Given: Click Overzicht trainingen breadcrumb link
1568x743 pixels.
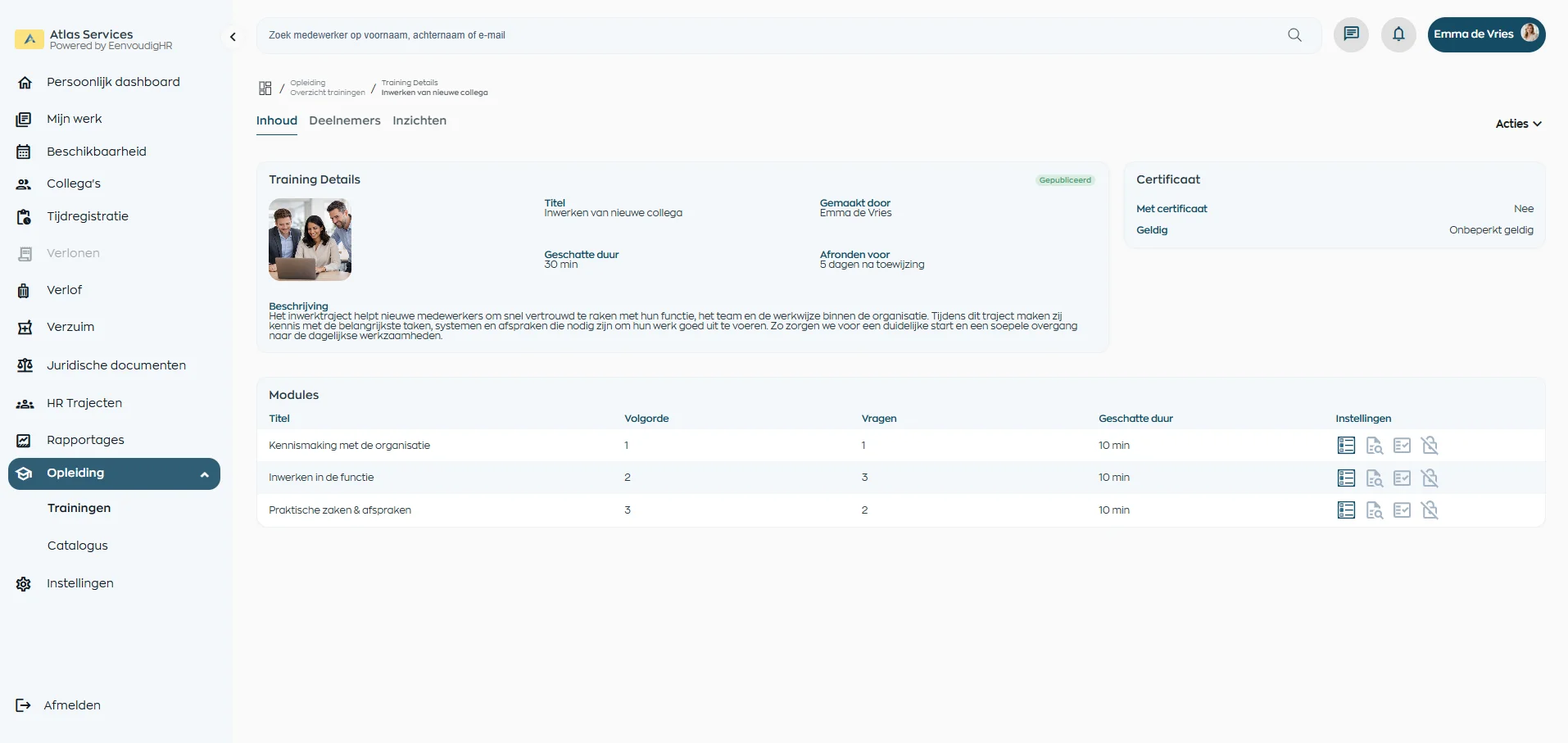Looking at the screenshot, I should coord(327,93).
